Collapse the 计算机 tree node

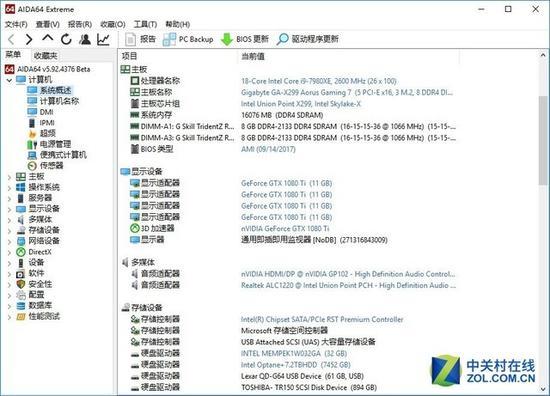9,80
